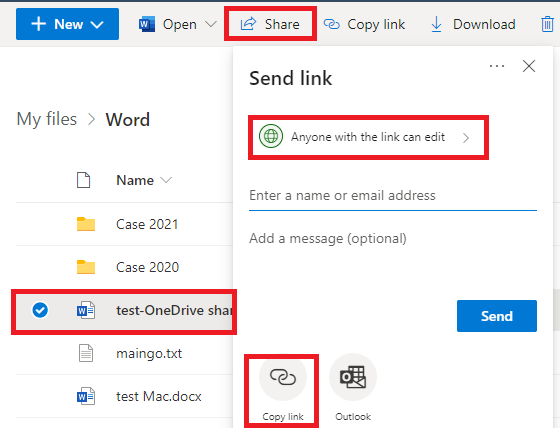Click the download arrow icon
The width and height of the screenshot is (560, 428).
tap(436, 24)
